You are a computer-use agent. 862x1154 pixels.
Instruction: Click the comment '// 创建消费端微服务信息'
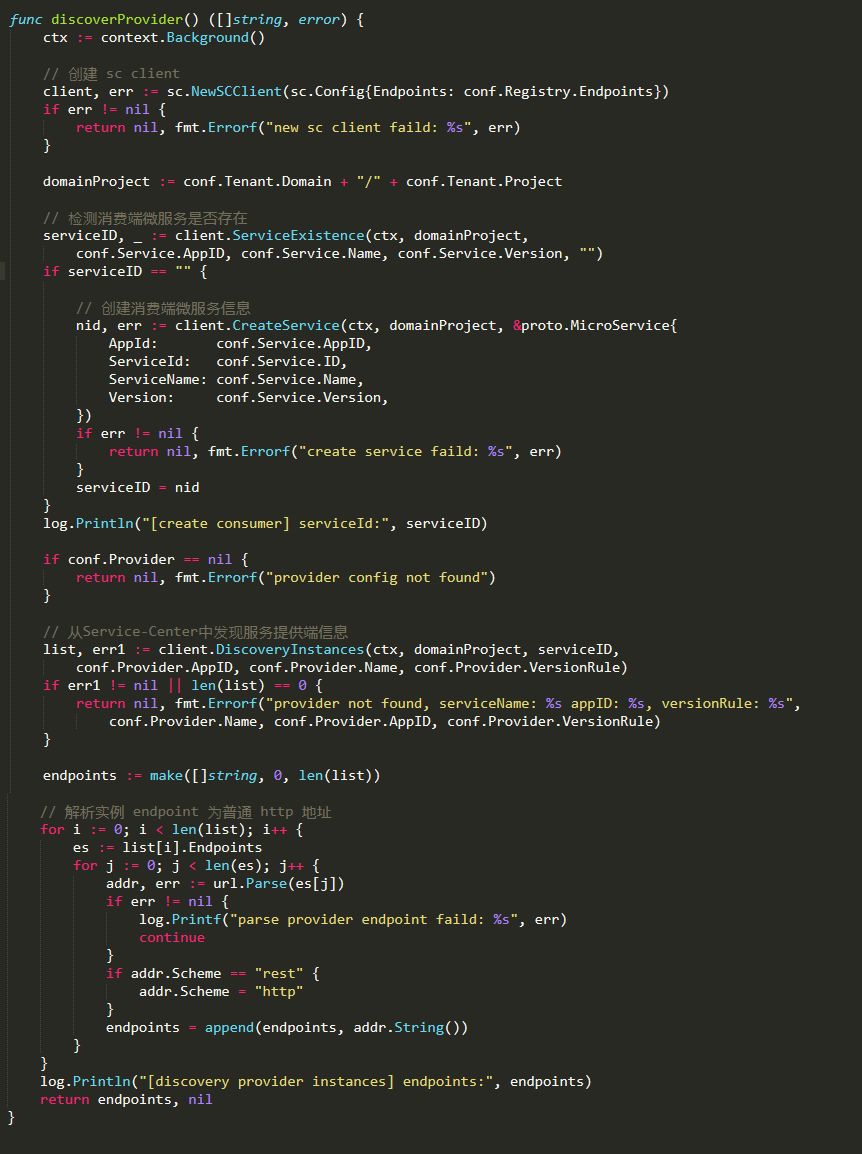(x=163, y=308)
